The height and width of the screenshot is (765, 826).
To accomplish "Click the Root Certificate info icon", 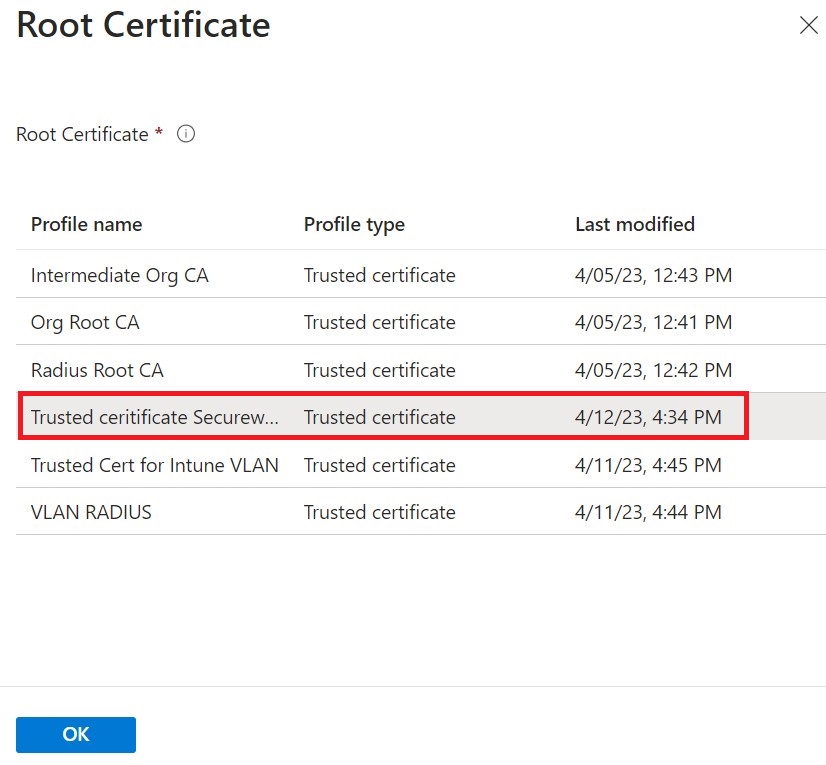I will coord(185,134).
